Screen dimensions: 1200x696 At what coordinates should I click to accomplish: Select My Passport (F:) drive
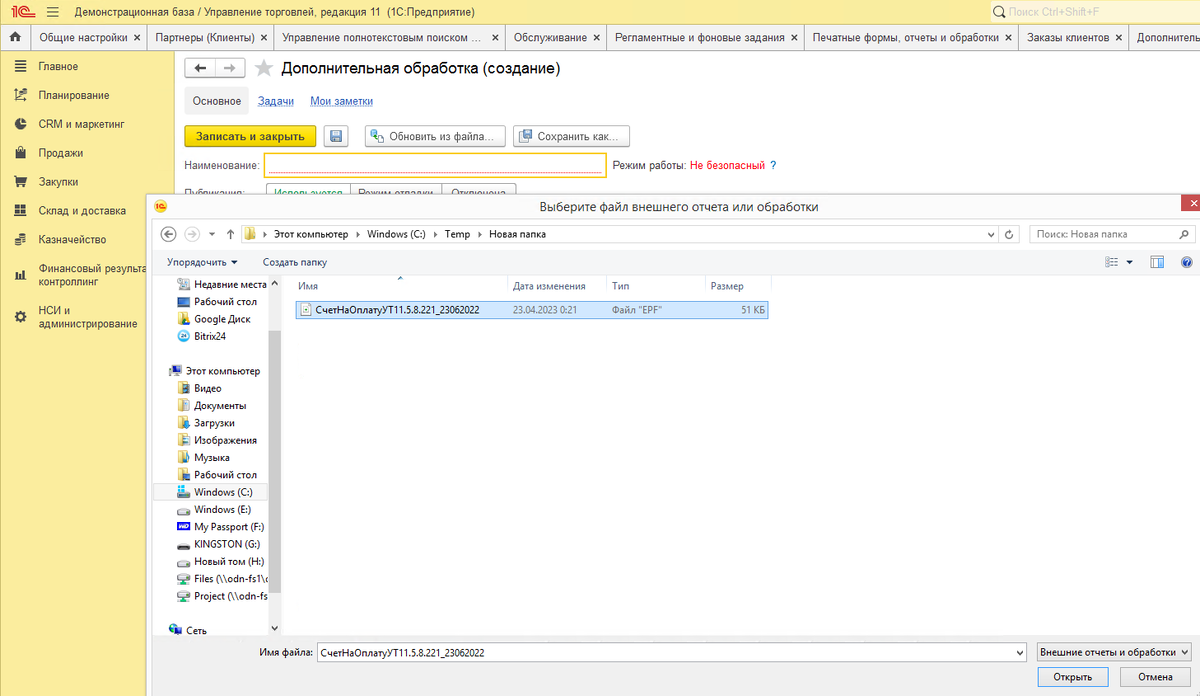[228, 526]
